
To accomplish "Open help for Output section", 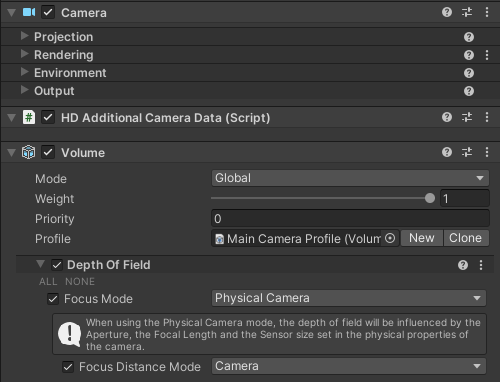I will point(469,91).
